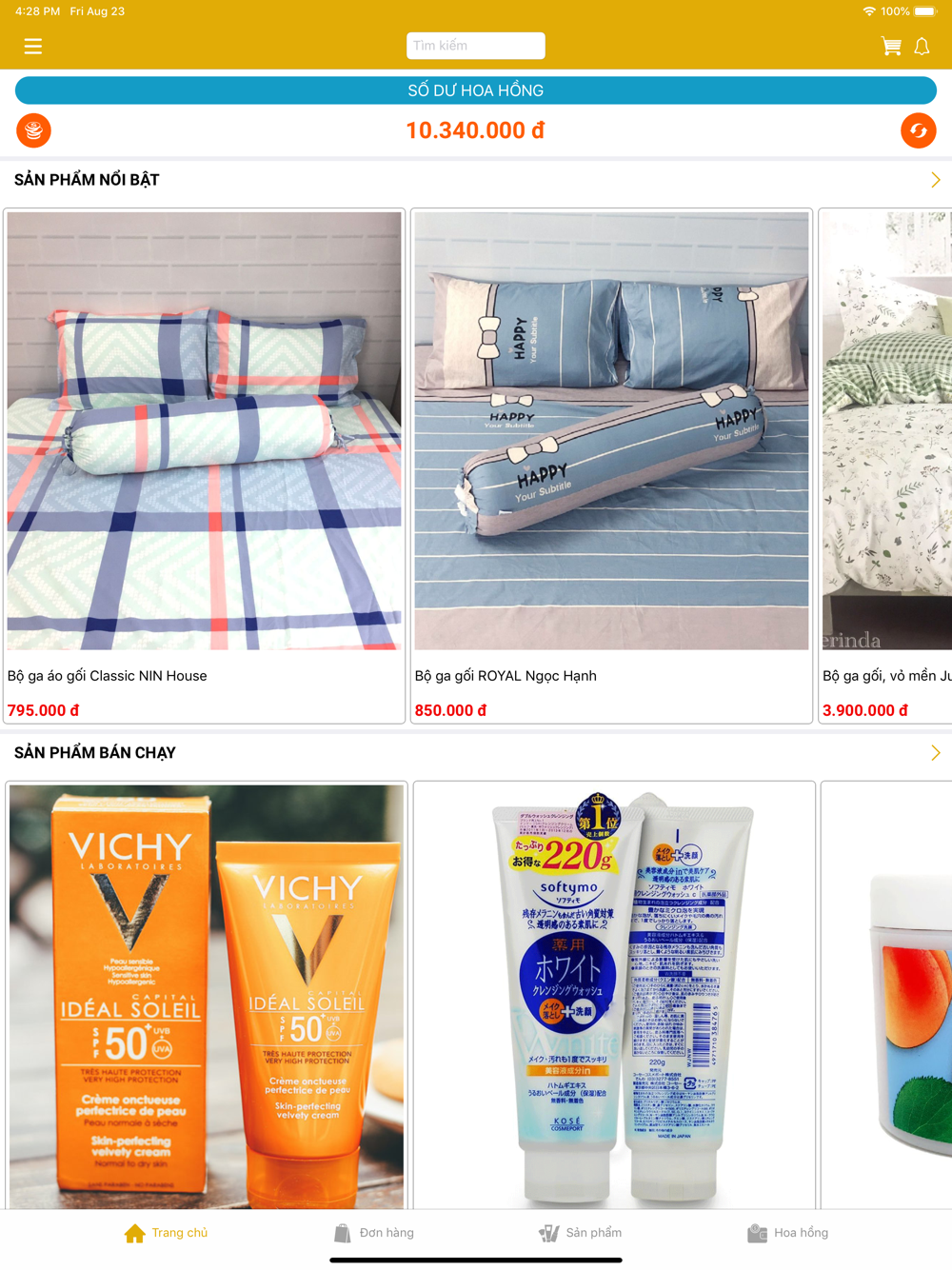
Task: Open the shopping cart icon
Action: [x=891, y=46]
